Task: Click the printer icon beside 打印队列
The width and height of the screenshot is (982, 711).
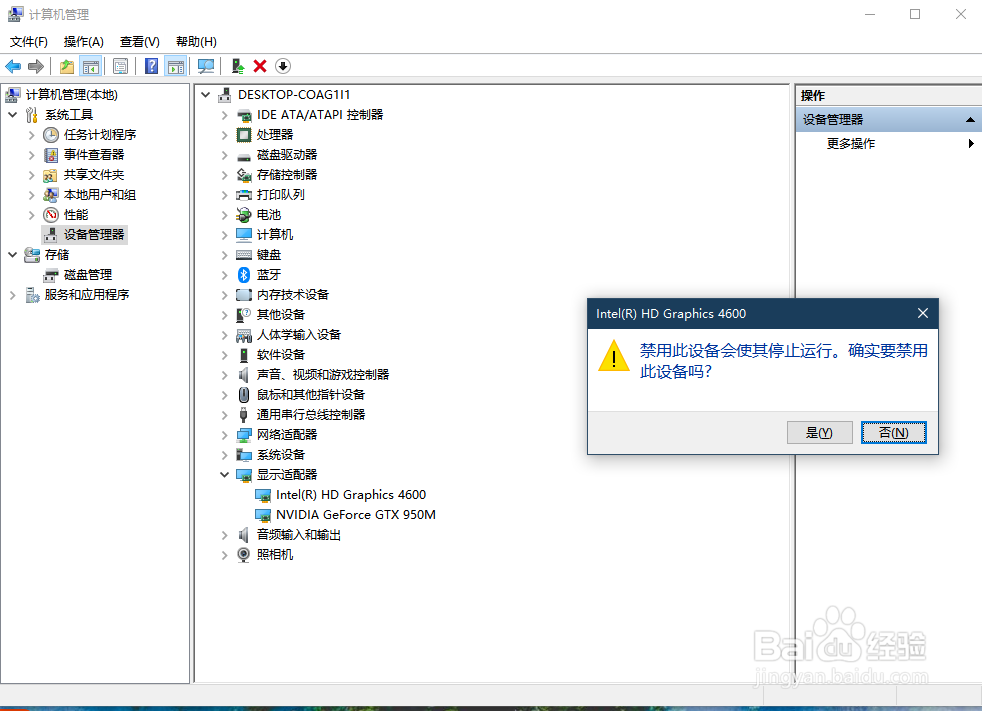Action: (244, 195)
